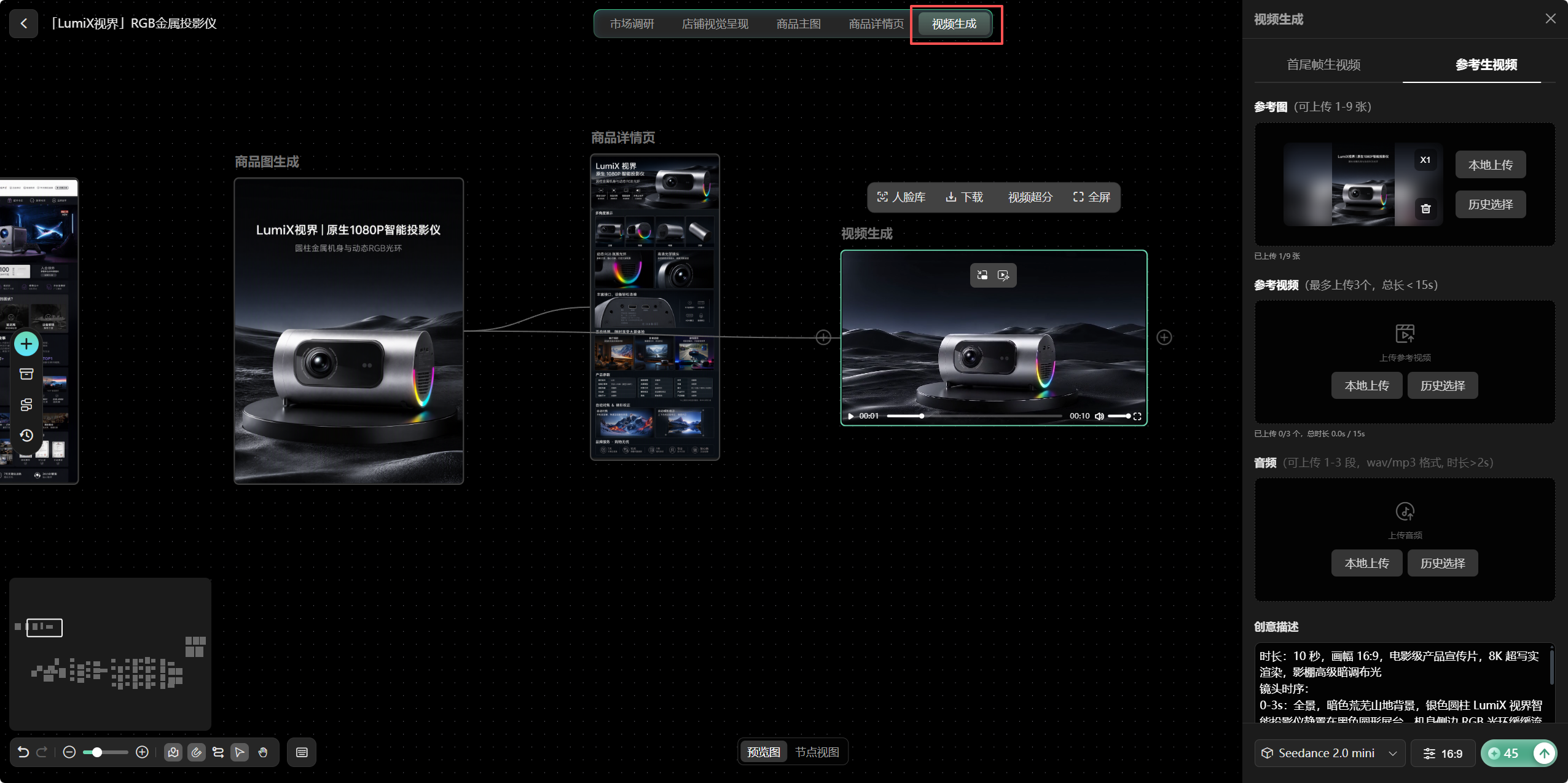Click the connection routing icon in toolbar
This screenshot has width=1568, height=783.
coord(218,752)
